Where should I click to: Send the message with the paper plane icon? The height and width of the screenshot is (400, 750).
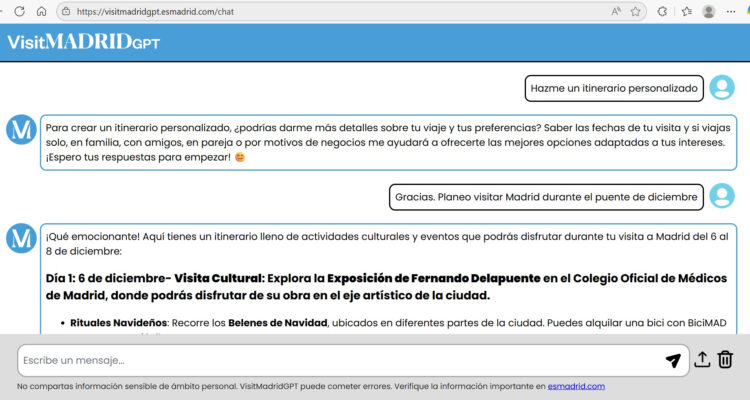673,360
